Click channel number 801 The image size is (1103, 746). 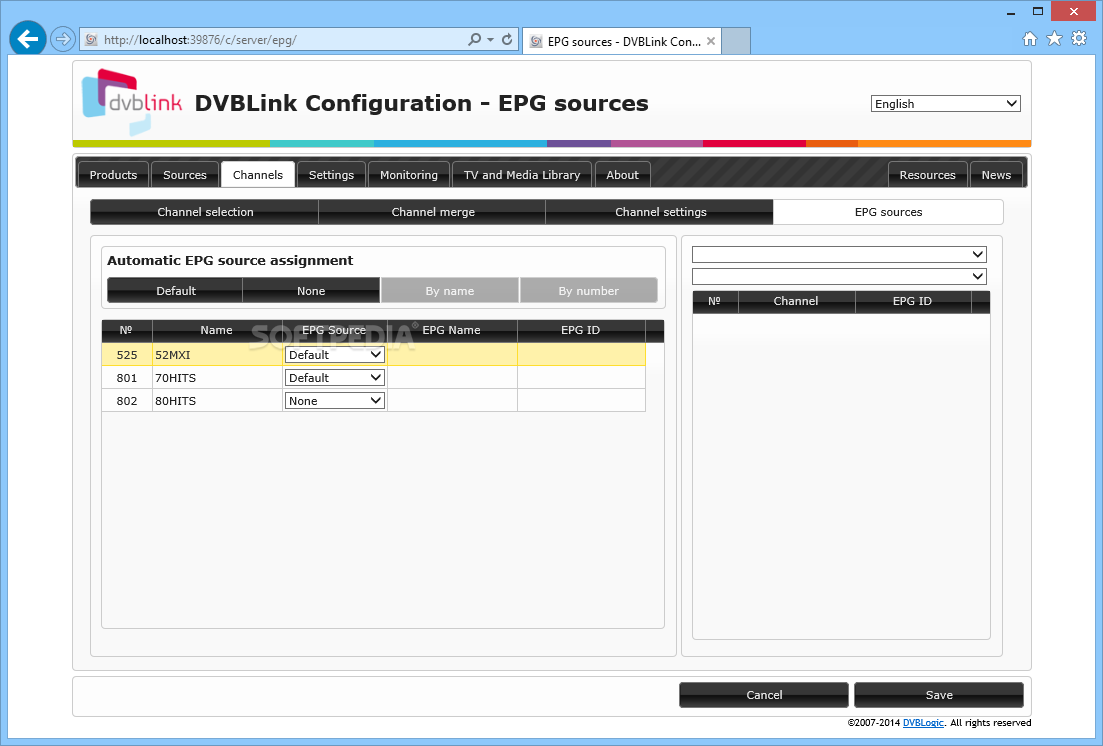click(127, 378)
